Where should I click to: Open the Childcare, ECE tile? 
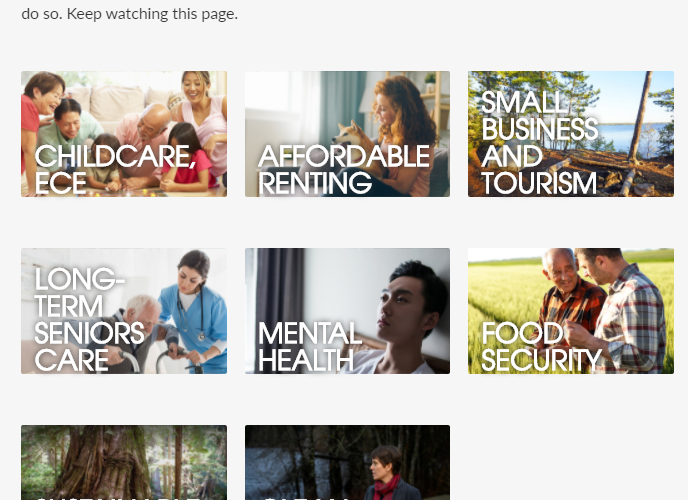pos(124,134)
